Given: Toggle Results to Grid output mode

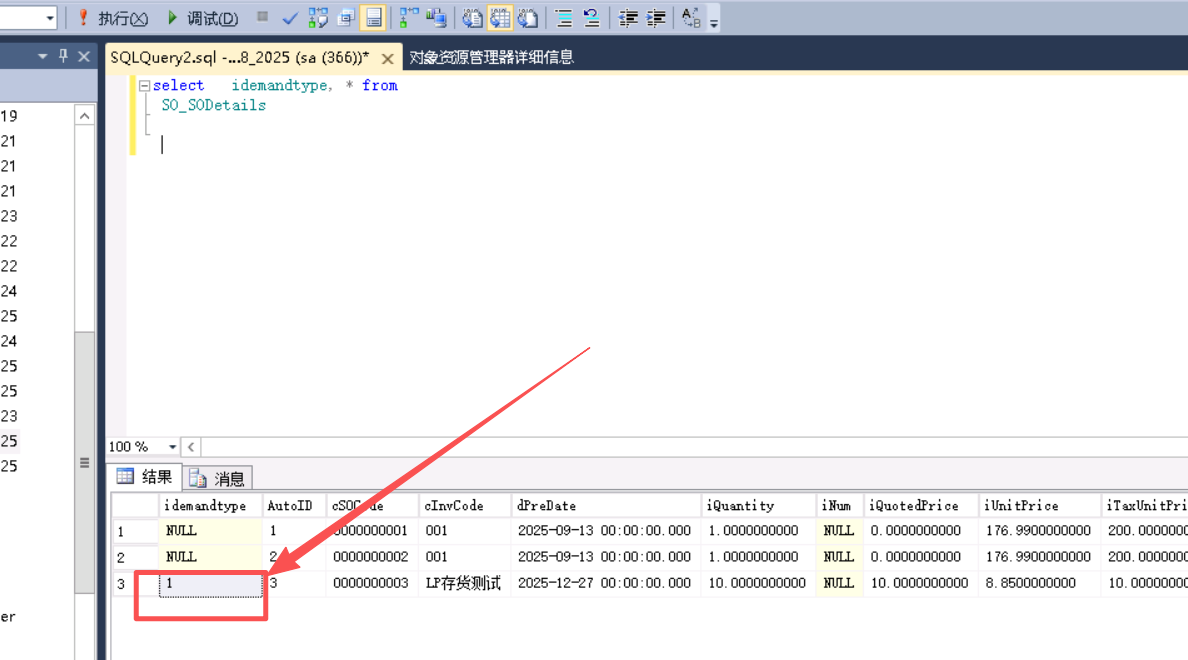Looking at the screenshot, I should click(x=500, y=18).
